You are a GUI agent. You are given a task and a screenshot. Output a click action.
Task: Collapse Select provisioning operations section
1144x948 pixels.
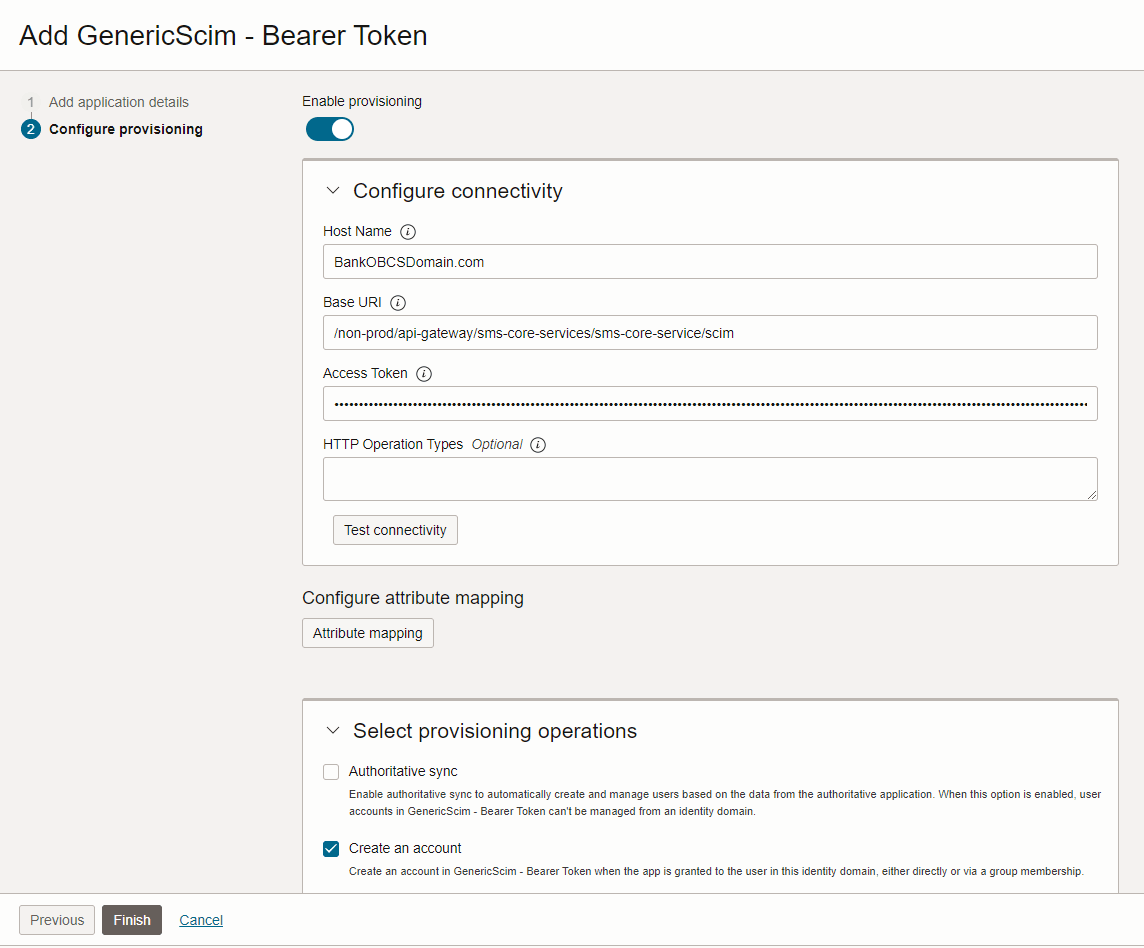tap(333, 731)
